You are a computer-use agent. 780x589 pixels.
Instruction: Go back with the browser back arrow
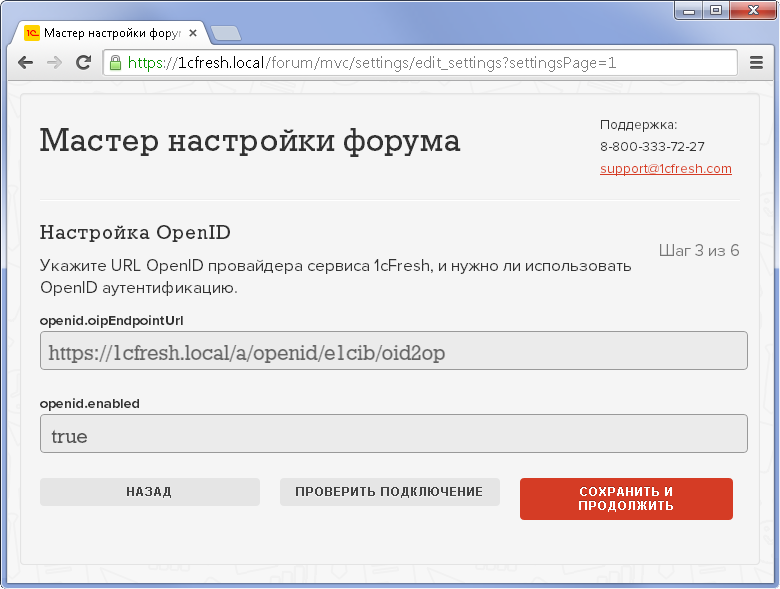tap(25, 63)
